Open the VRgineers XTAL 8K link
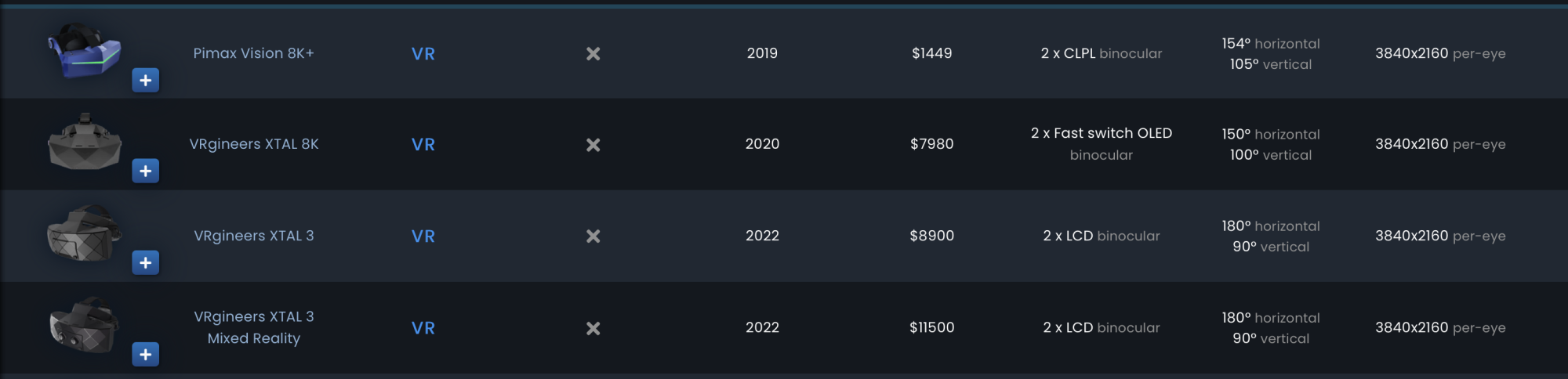1568x379 pixels. point(254,144)
